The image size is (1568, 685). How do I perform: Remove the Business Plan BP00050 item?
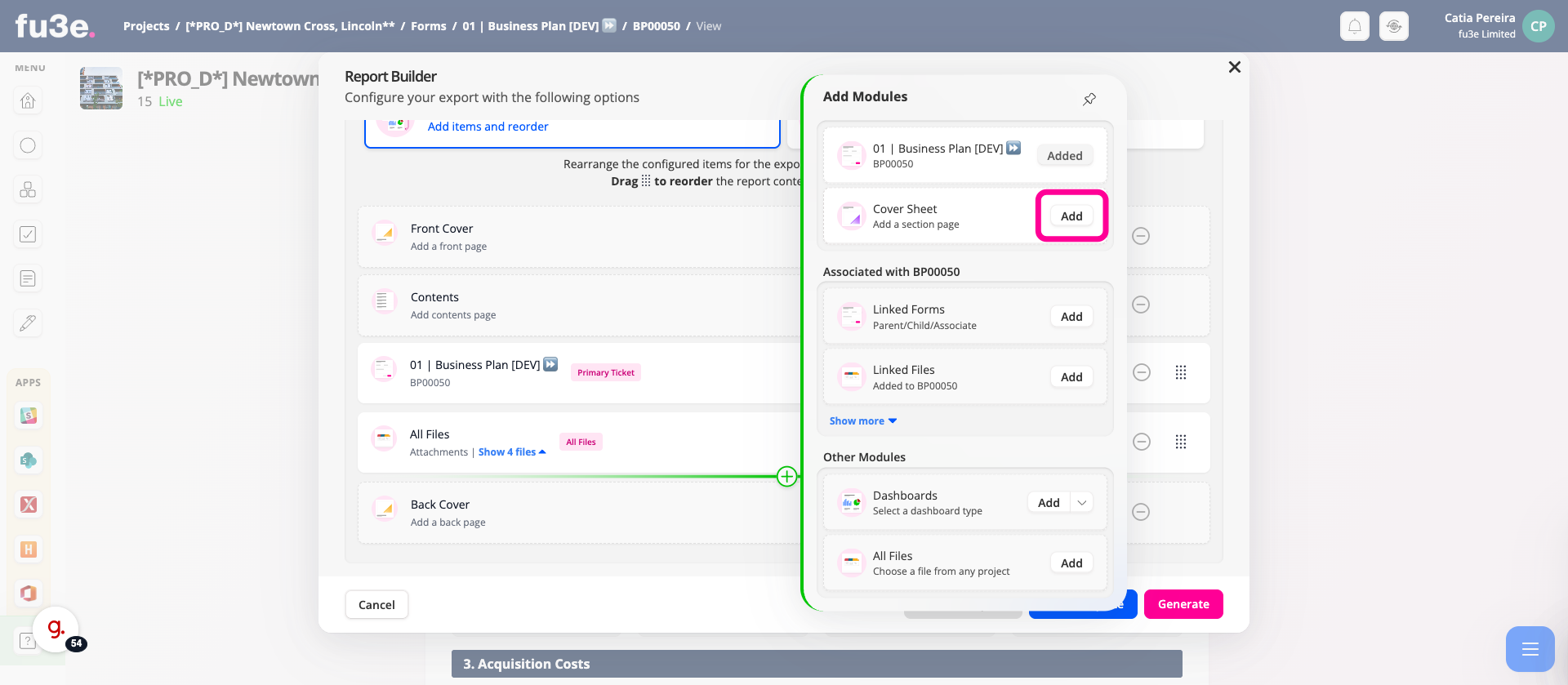pos(1142,372)
